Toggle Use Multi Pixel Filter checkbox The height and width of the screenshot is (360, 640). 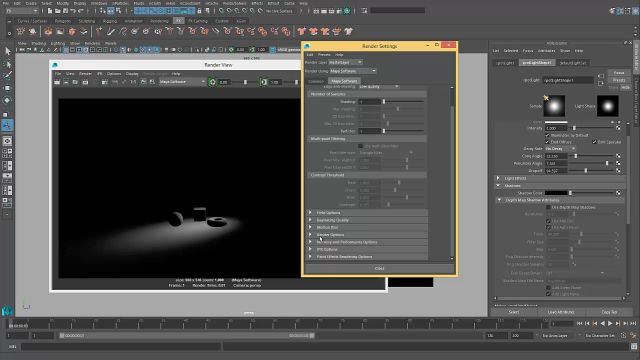pos(360,146)
